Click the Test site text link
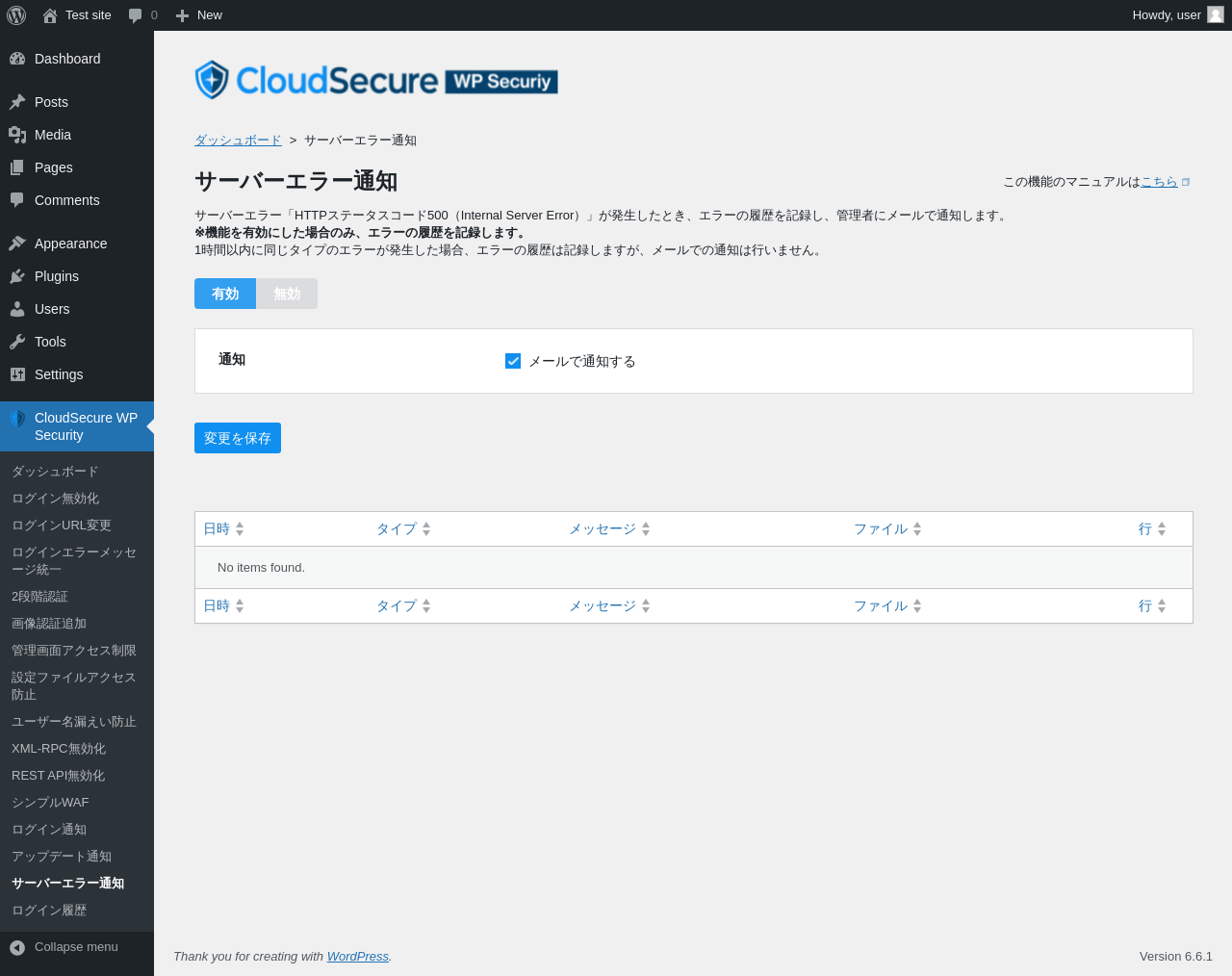The image size is (1232, 976). pos(89,15)
